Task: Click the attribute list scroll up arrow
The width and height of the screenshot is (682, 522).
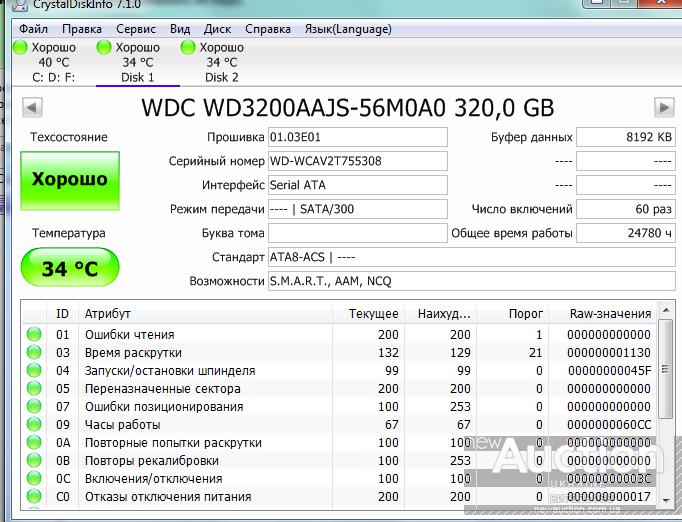Action: tap(665, 310)
